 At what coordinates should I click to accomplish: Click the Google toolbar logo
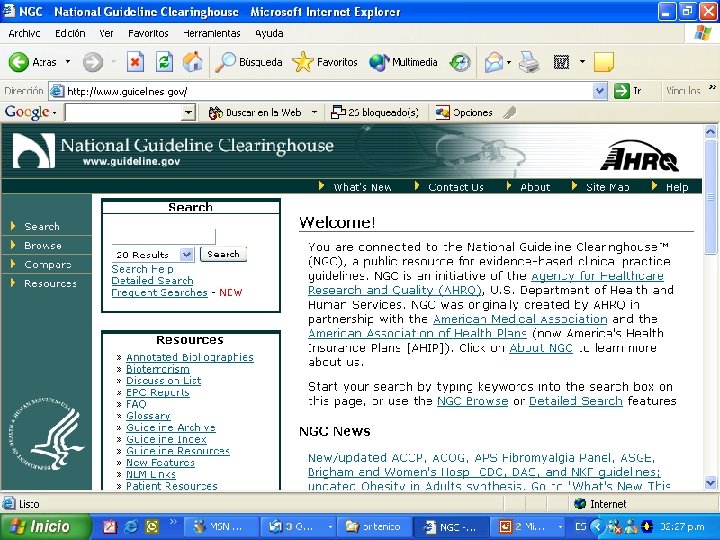tap(28, 112)
